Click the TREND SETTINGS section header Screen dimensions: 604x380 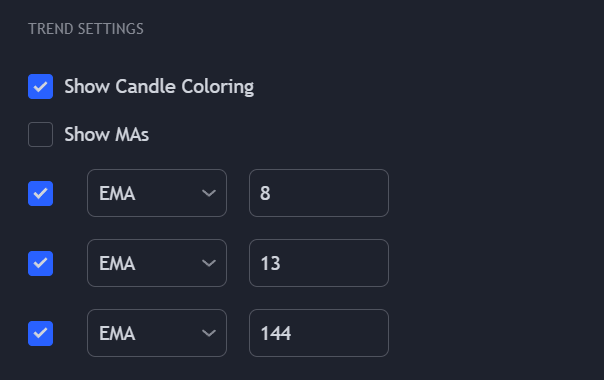(86, 29)
